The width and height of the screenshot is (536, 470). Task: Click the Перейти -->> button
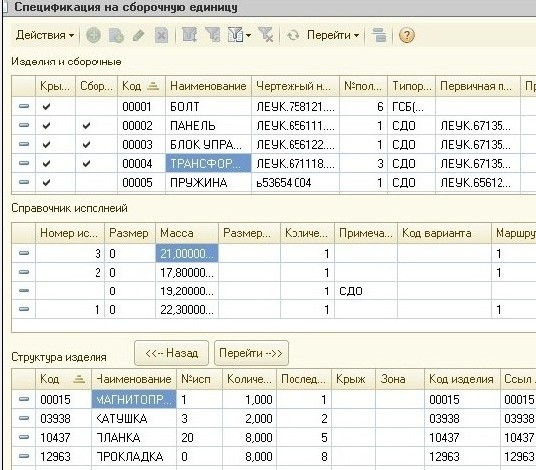tap(251, 353)
